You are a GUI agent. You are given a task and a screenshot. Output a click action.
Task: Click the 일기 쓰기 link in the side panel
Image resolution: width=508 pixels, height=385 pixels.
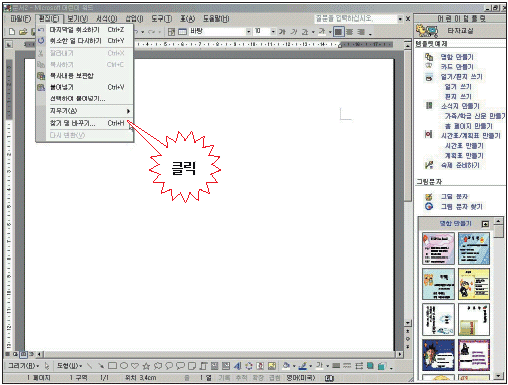pyautogui.click(x=458, y=87)
